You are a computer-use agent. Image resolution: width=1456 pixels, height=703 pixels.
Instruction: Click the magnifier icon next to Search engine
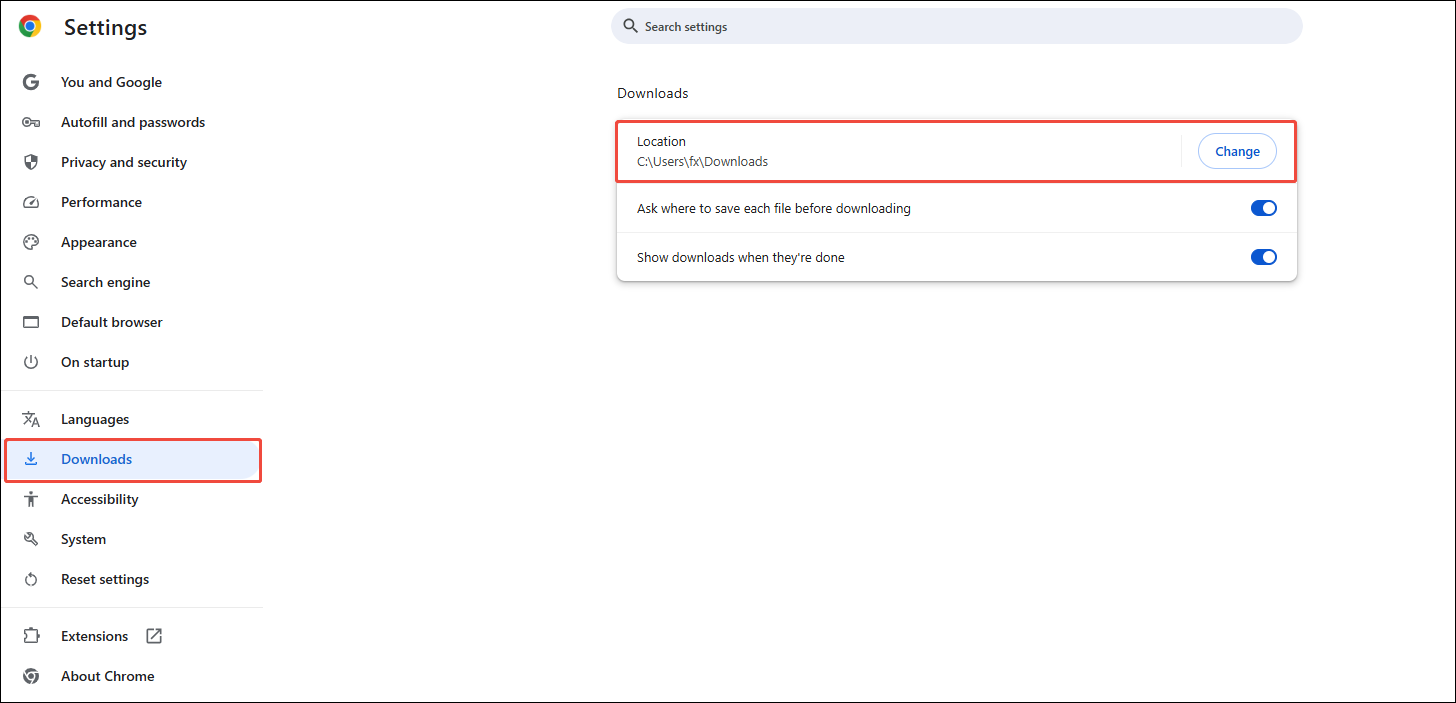31,282
